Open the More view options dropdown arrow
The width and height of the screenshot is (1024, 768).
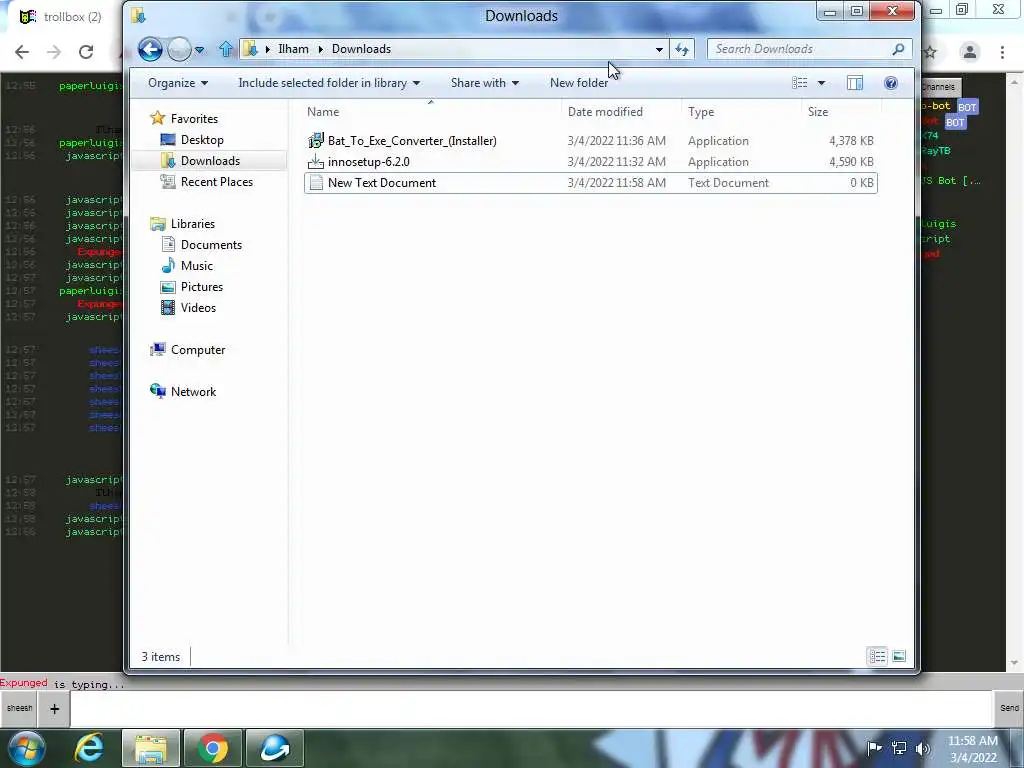click(x=822, y=83)
